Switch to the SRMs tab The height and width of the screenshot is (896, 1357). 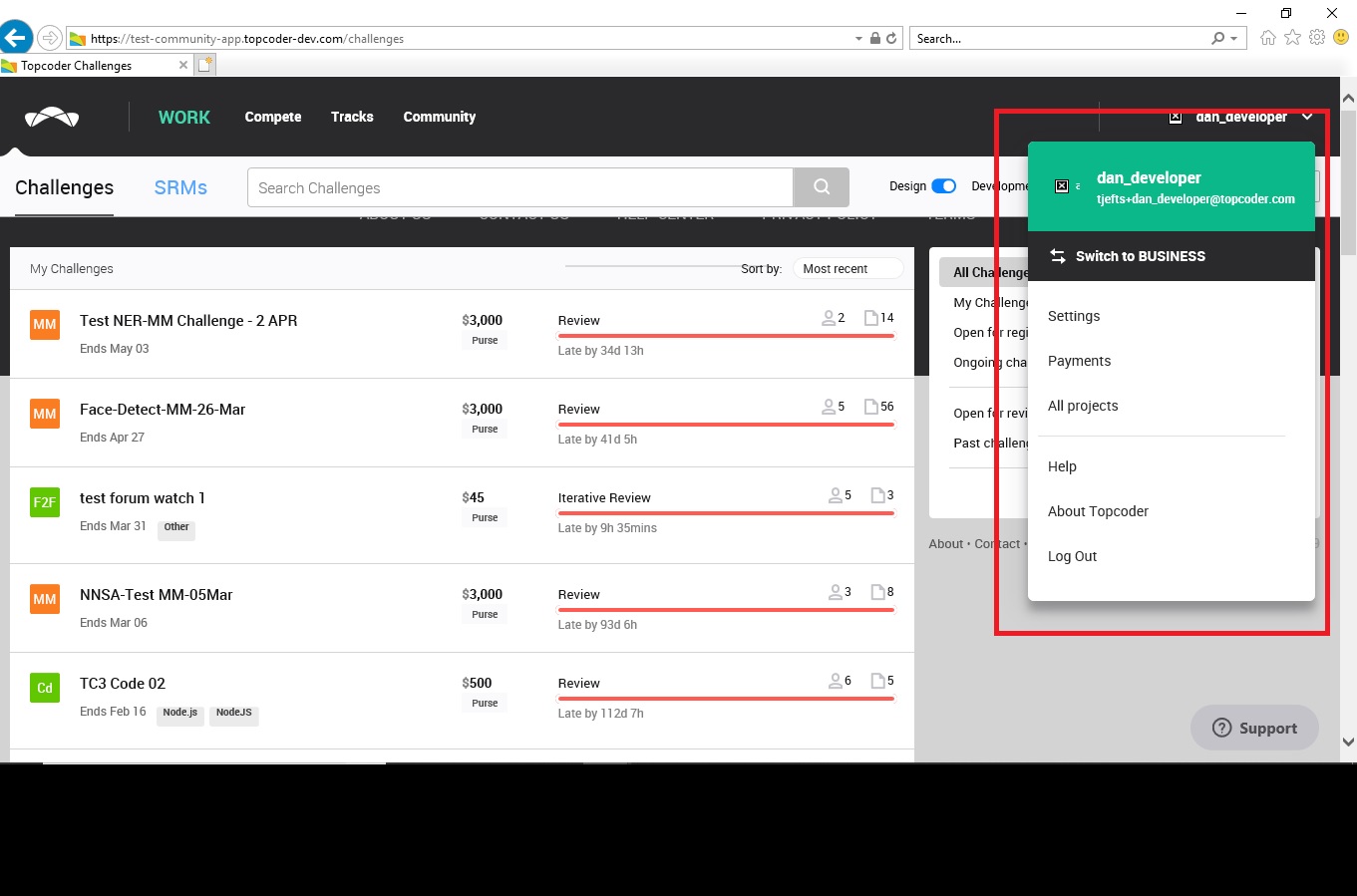[180, 187]
